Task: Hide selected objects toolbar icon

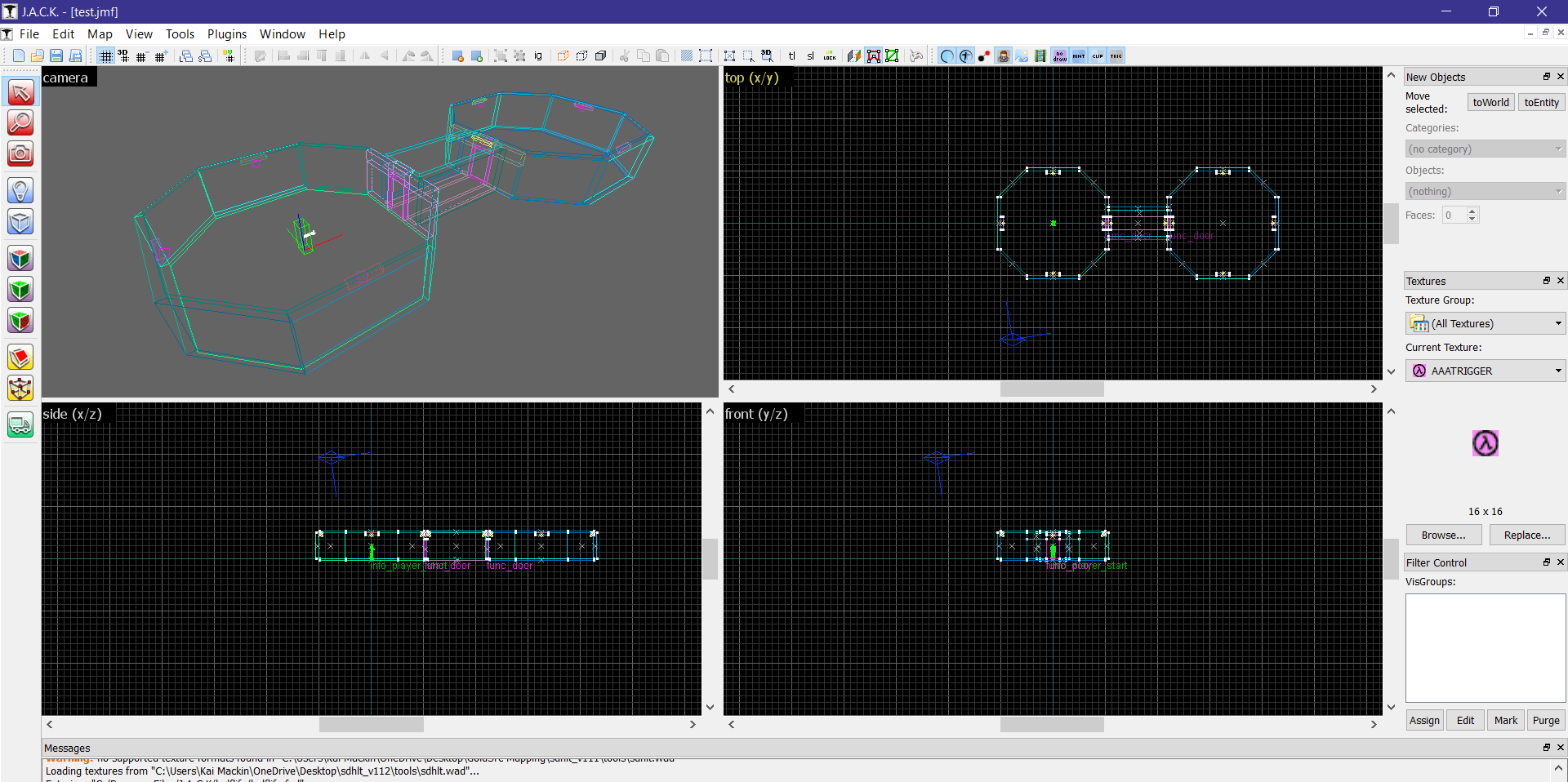Action: tap(457, 56)
